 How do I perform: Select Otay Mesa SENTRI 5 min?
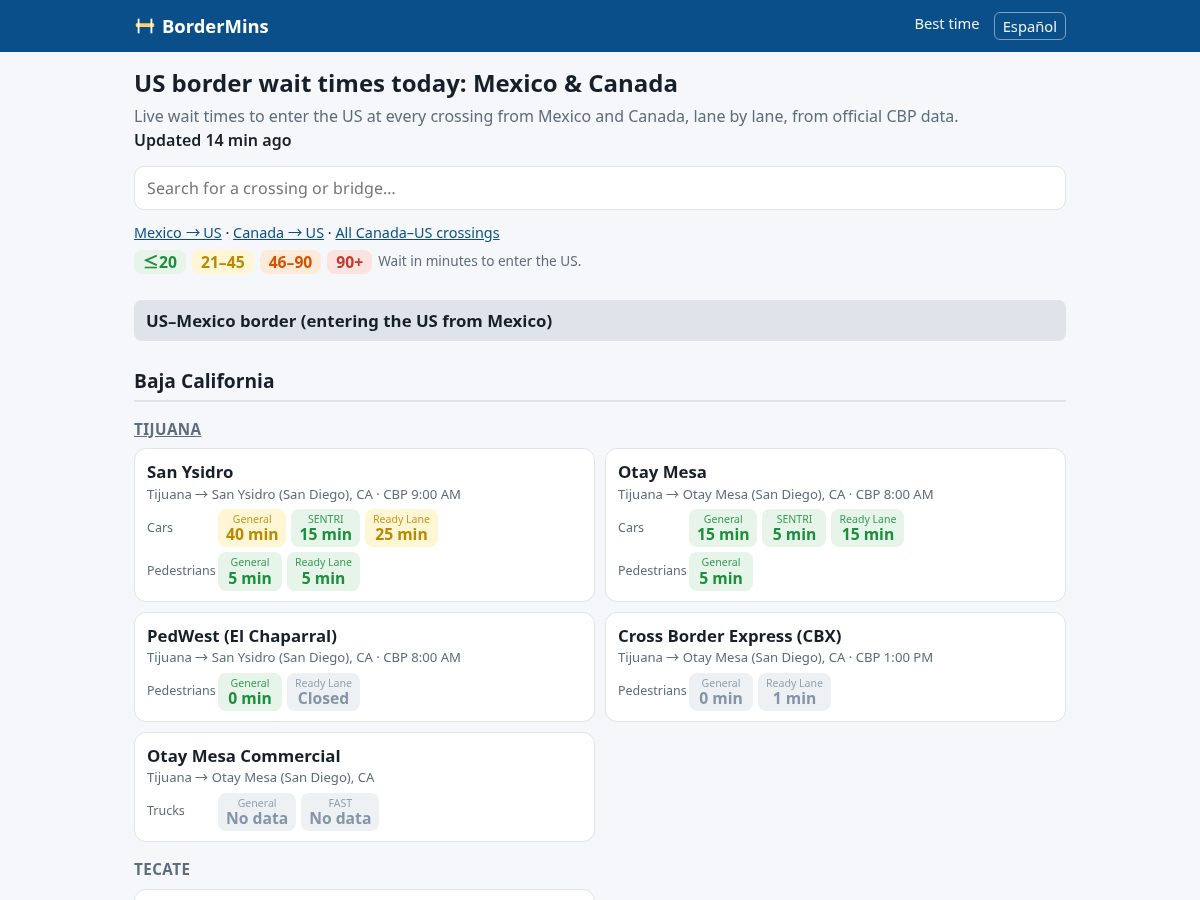point(794,528)
